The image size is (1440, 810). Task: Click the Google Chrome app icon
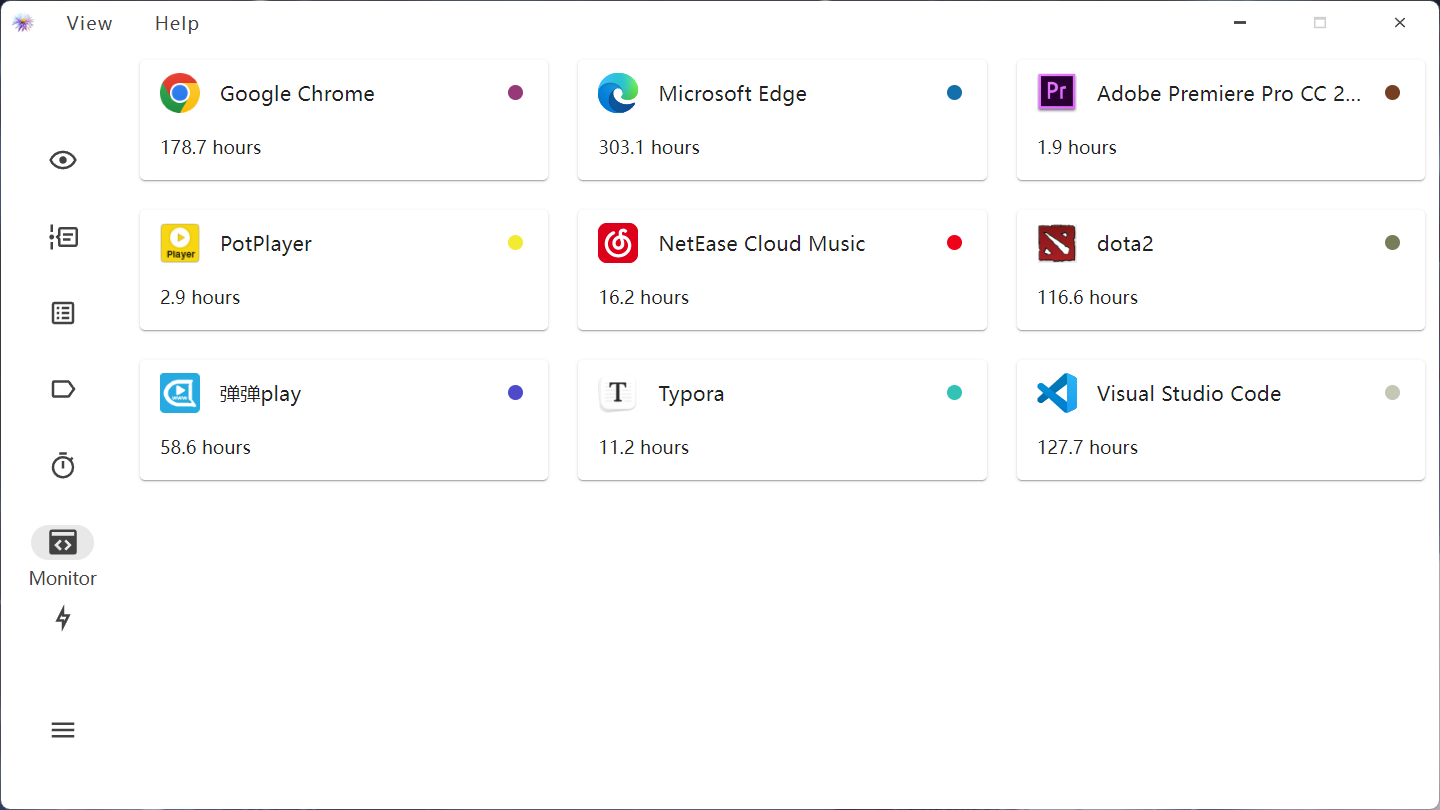pyautogui.click(x=180, y=93)
